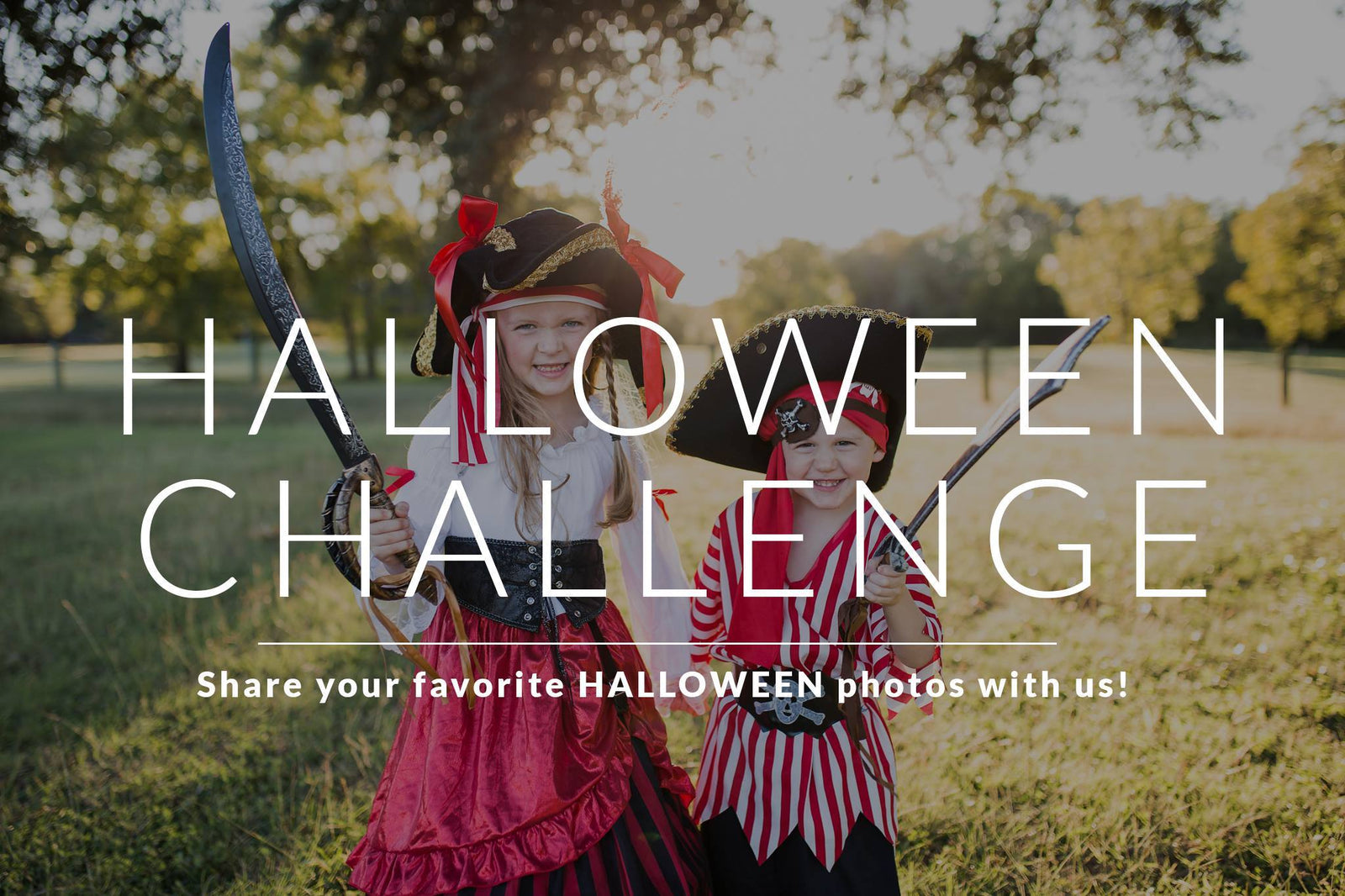Click the curved hilt of the girl's sword
The width and height of the screenshot is (1345, 896).
tap(363, 530)
